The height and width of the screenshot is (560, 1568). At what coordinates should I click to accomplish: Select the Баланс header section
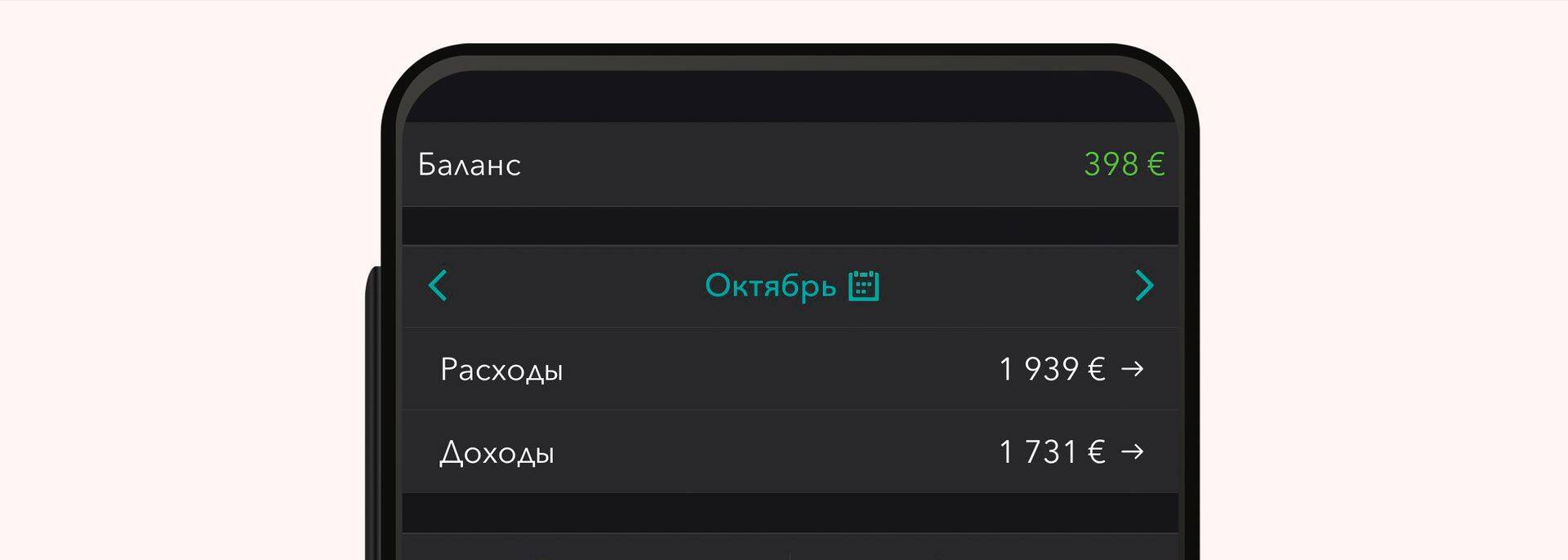click(x=470, y=165)
